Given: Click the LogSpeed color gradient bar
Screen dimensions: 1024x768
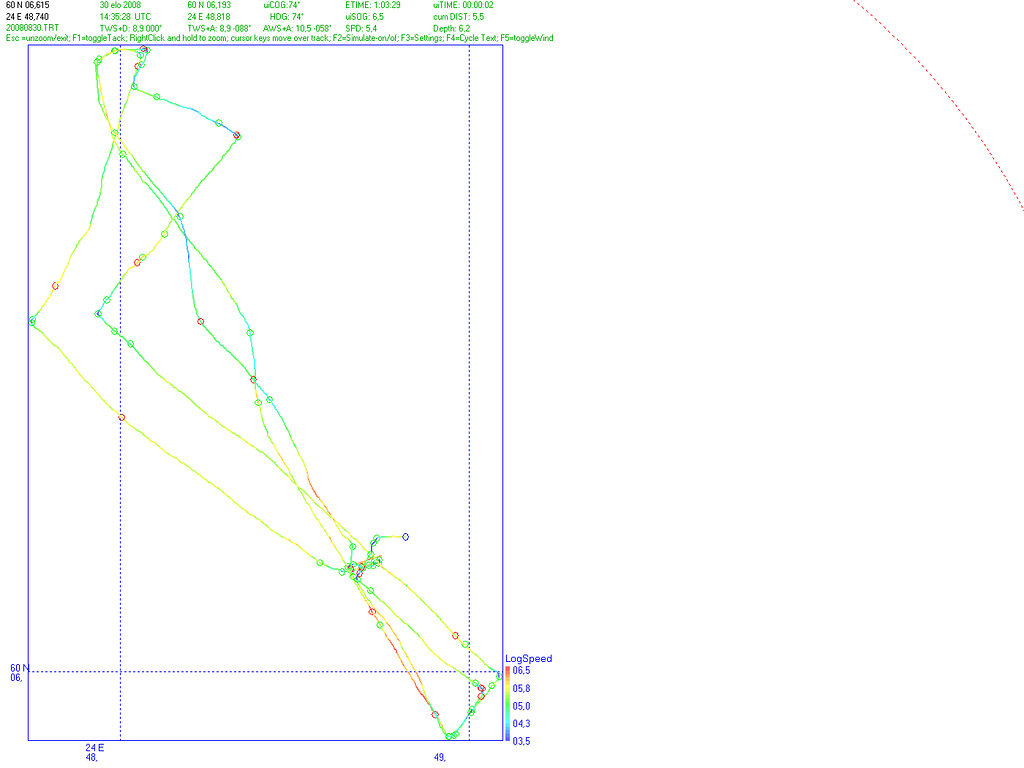Looking at the screenshot, I should click(508, 704).
